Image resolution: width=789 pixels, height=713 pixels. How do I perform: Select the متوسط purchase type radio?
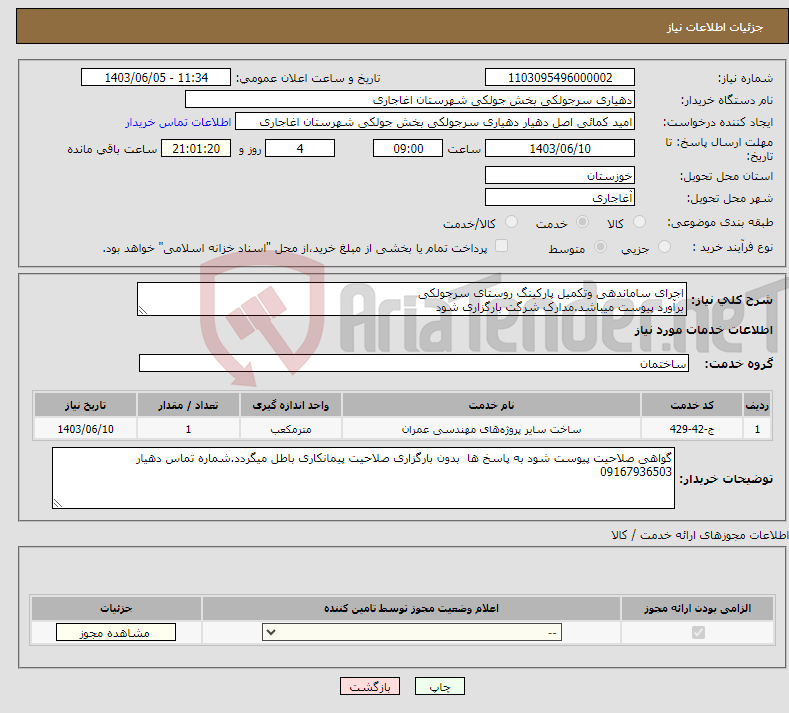tap(600, 247)
